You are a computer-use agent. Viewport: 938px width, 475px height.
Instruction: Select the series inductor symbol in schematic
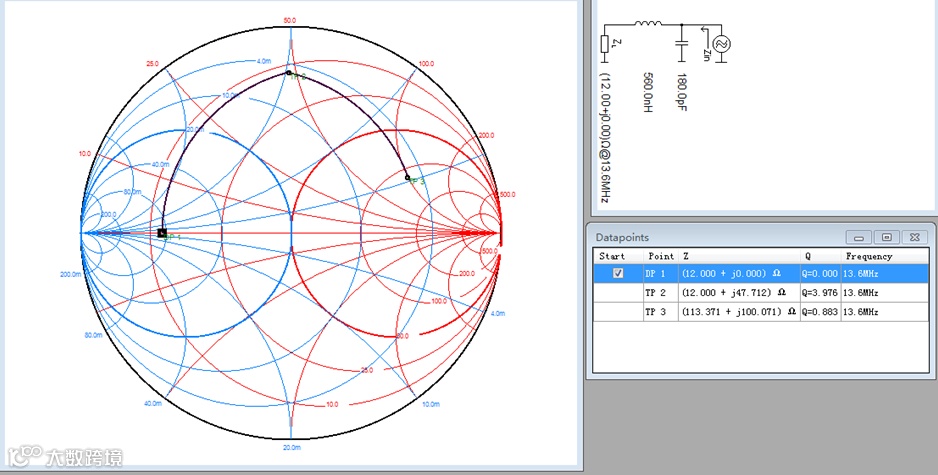tap(648, 25)
